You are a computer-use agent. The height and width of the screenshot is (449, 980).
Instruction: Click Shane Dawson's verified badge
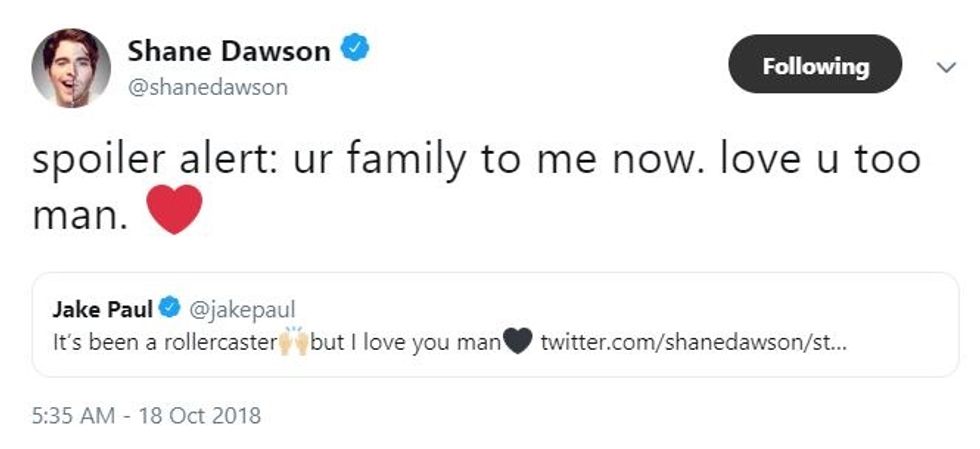(355, 49)
